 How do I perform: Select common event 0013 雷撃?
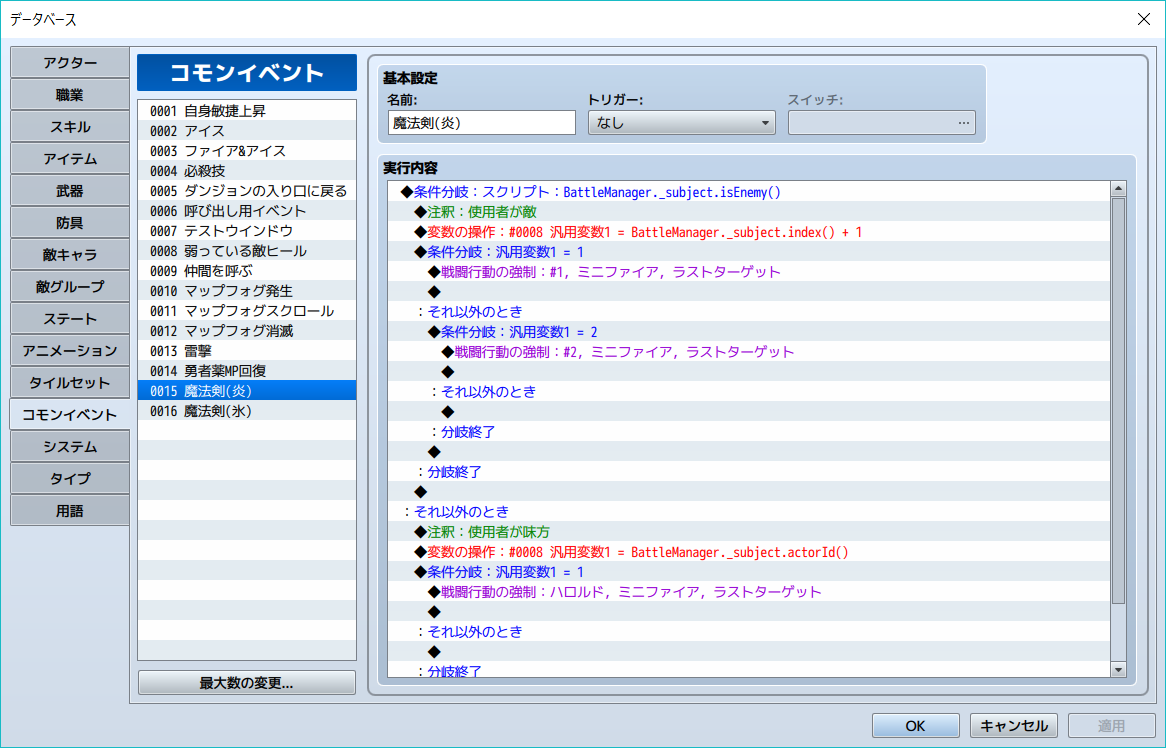click(246, 351)
